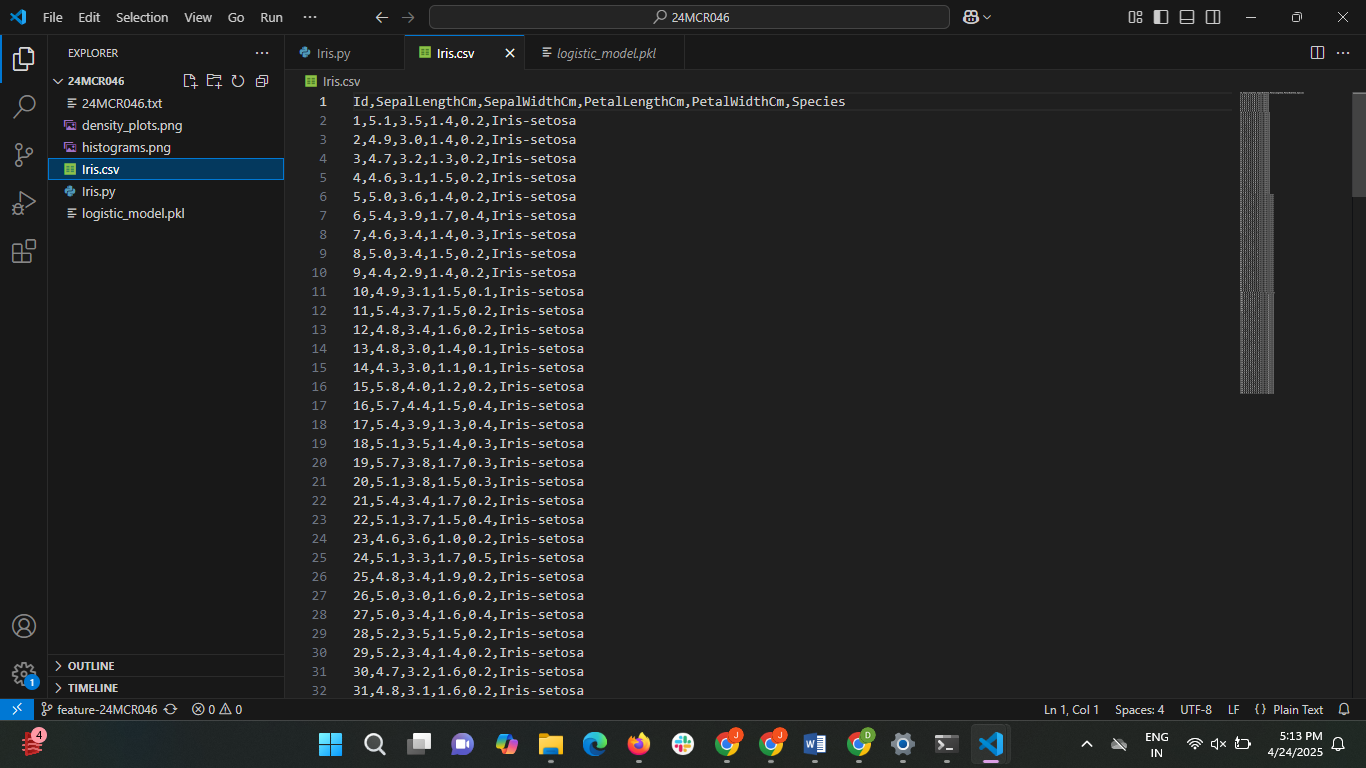The image size is (1366, 768).
Task: Open the File menu
Action: coord(52,17)
